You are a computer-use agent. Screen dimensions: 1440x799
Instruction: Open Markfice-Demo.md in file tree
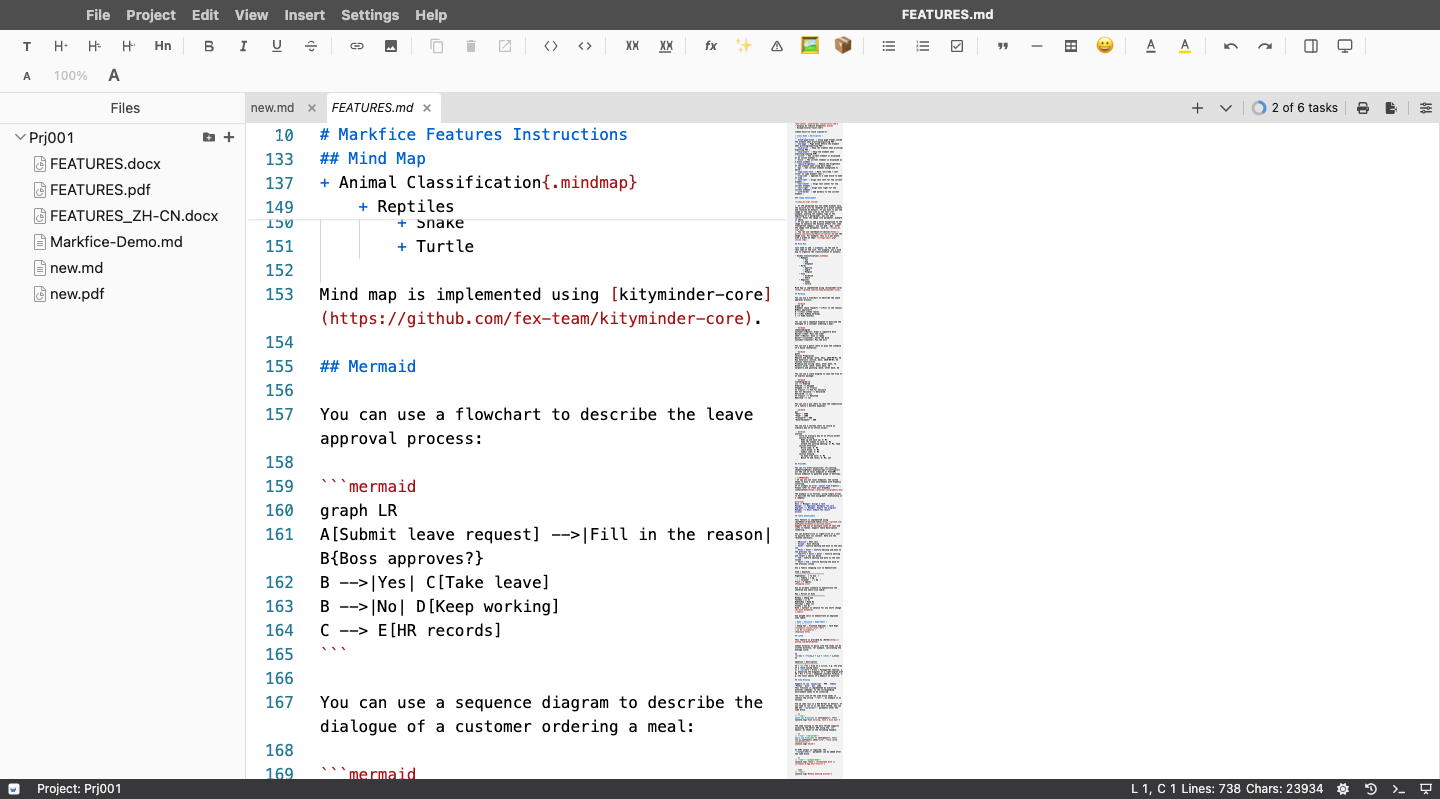(116, 242)
